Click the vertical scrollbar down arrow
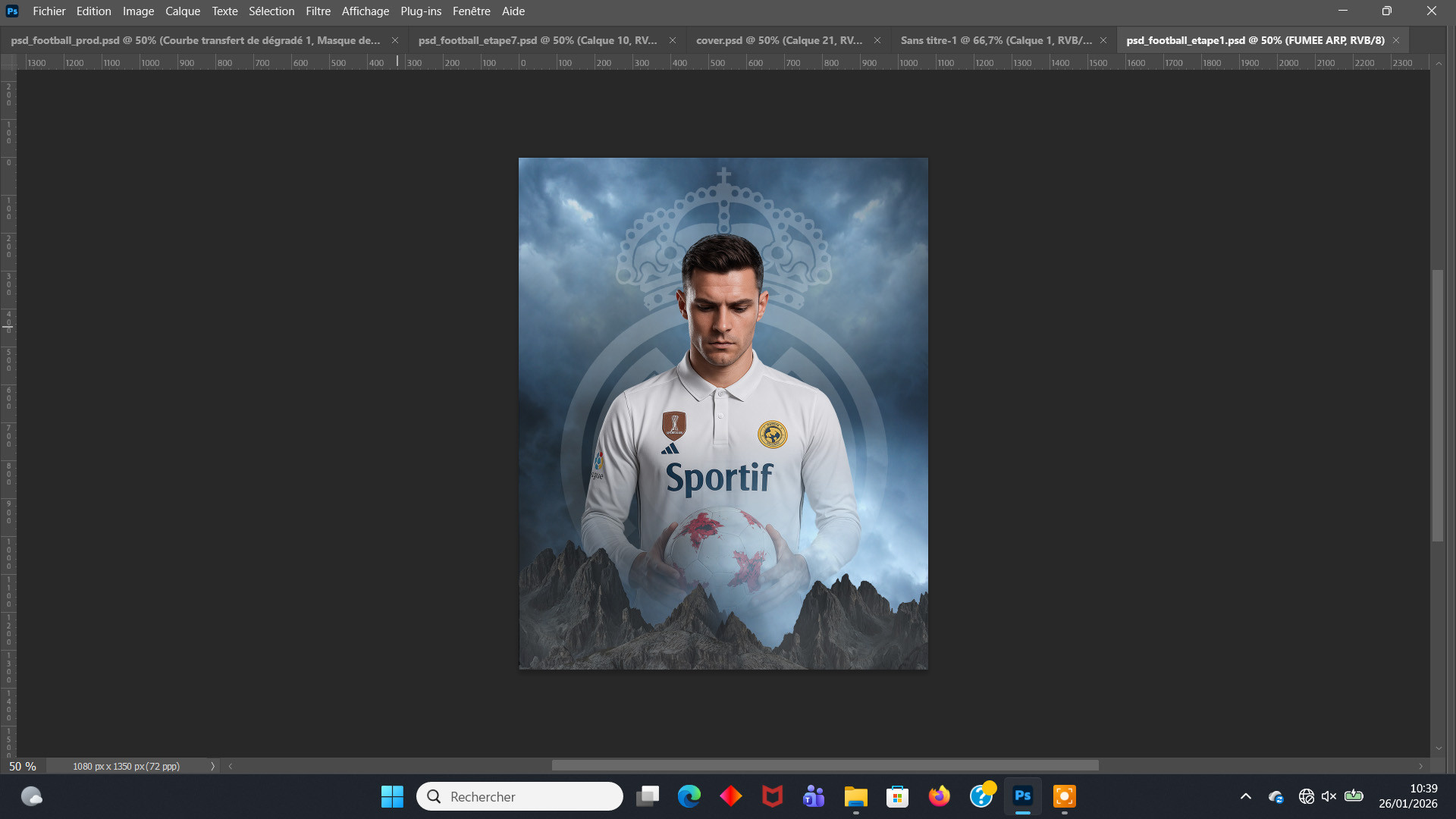 point(1439,748)
